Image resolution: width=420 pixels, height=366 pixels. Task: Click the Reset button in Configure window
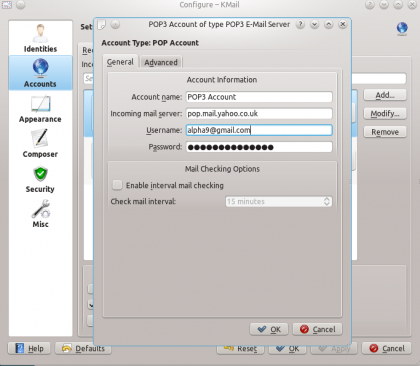[241, 349]
